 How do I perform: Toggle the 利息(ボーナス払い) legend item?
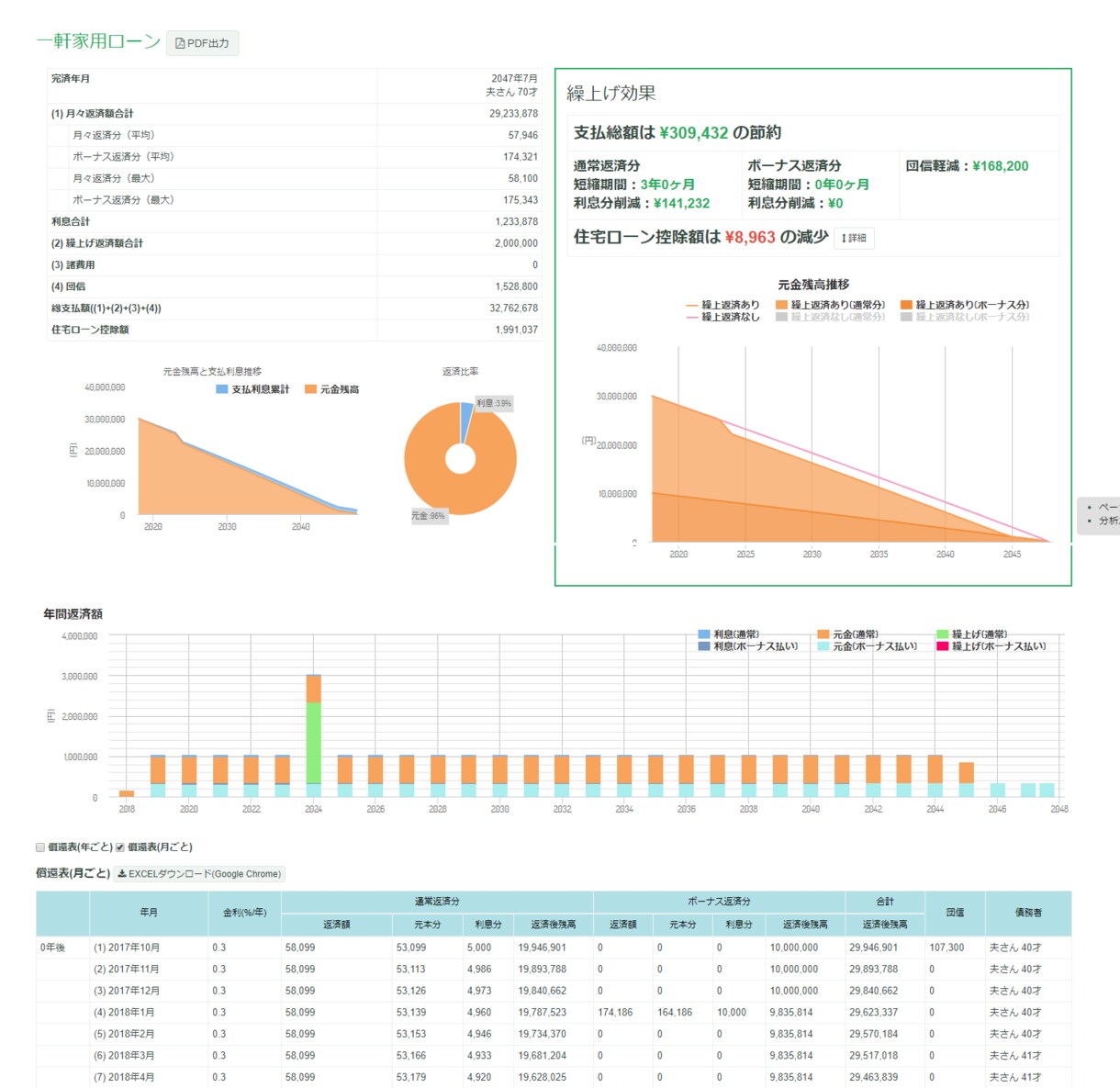748,646
